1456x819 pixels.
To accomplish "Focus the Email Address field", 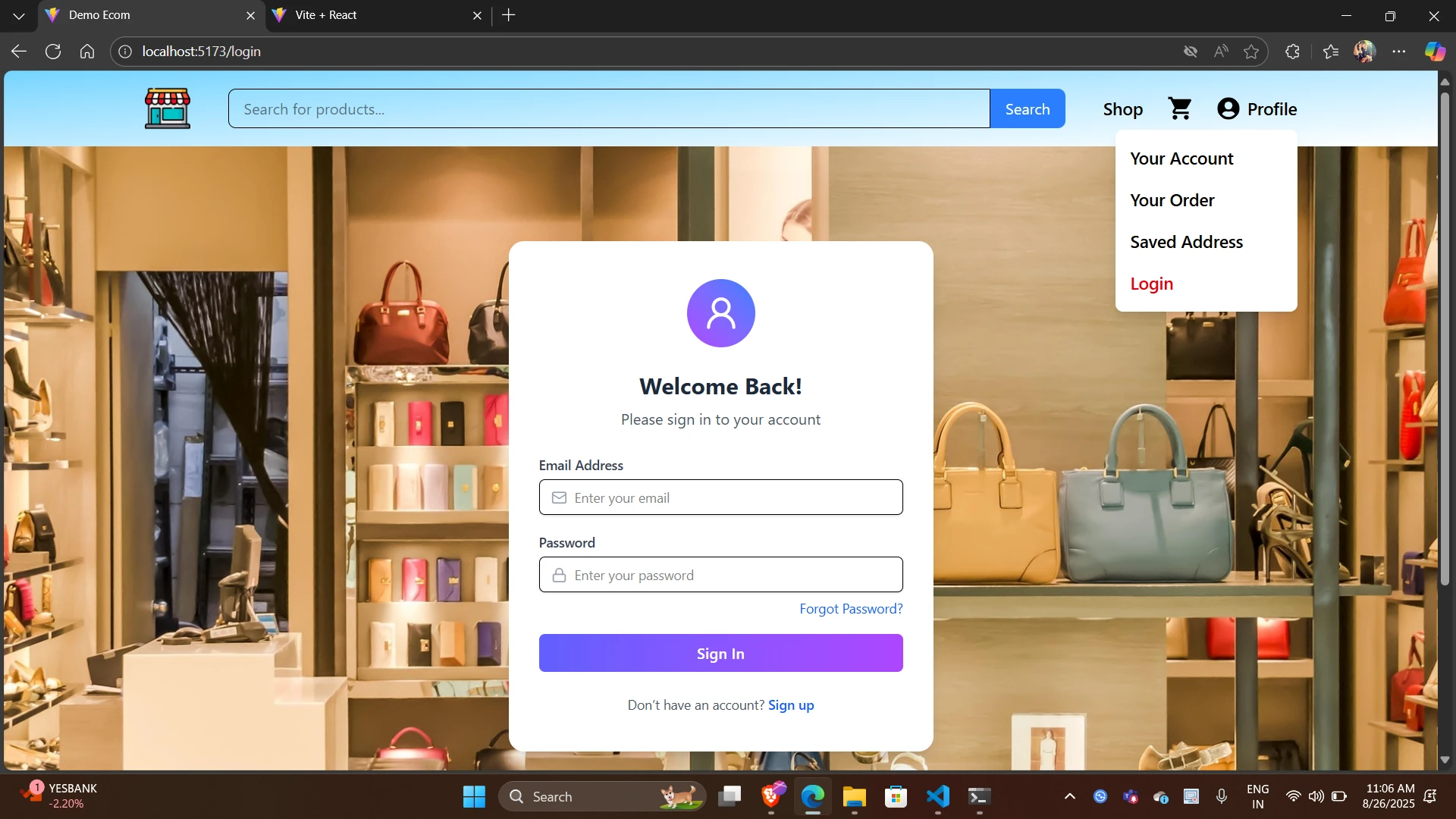I will point(720,497).
